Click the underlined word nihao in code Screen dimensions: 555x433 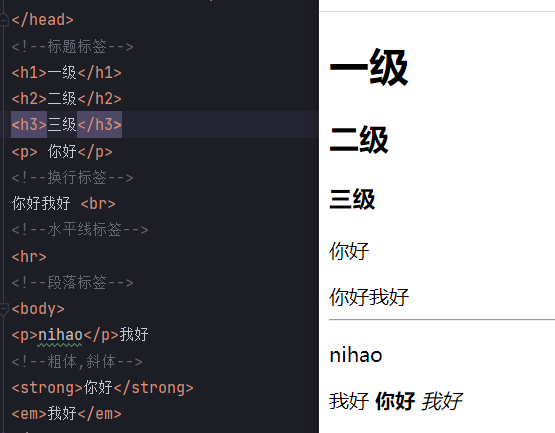tap(60, 335)
